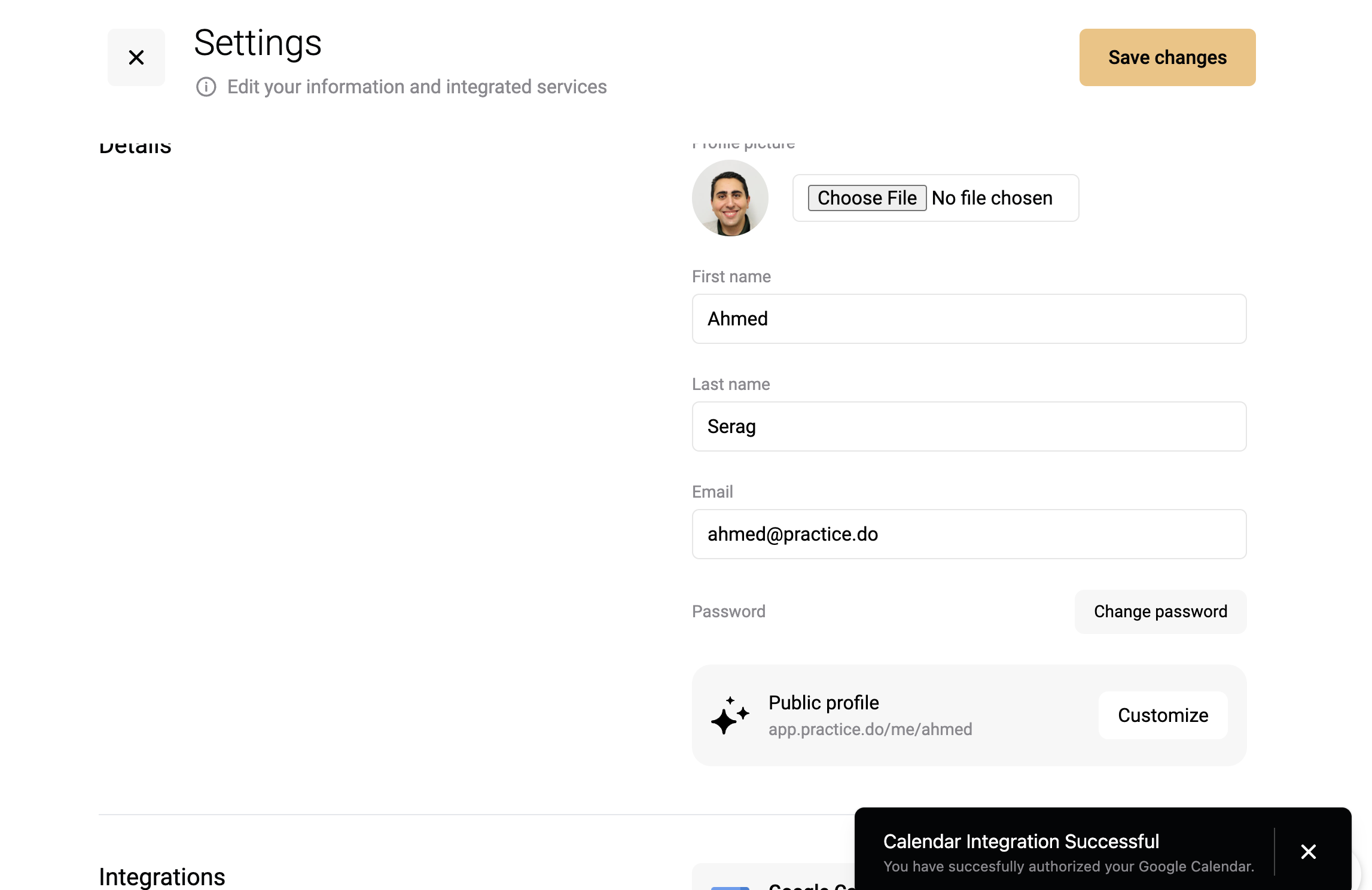Click Choose File to upload a picture
This screenshot has width=1372, height=890.
click(867, 198)
